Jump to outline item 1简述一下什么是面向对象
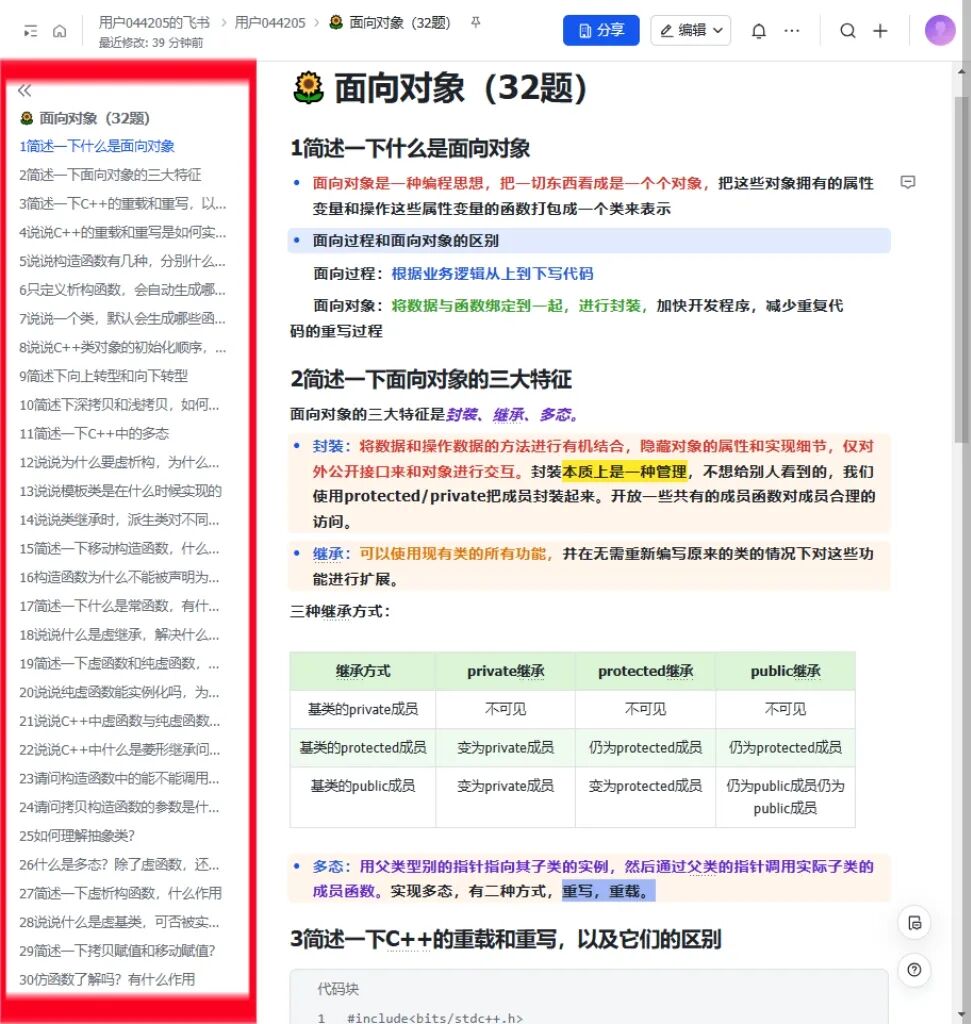Screen dimensions: 971x1024 97,146
